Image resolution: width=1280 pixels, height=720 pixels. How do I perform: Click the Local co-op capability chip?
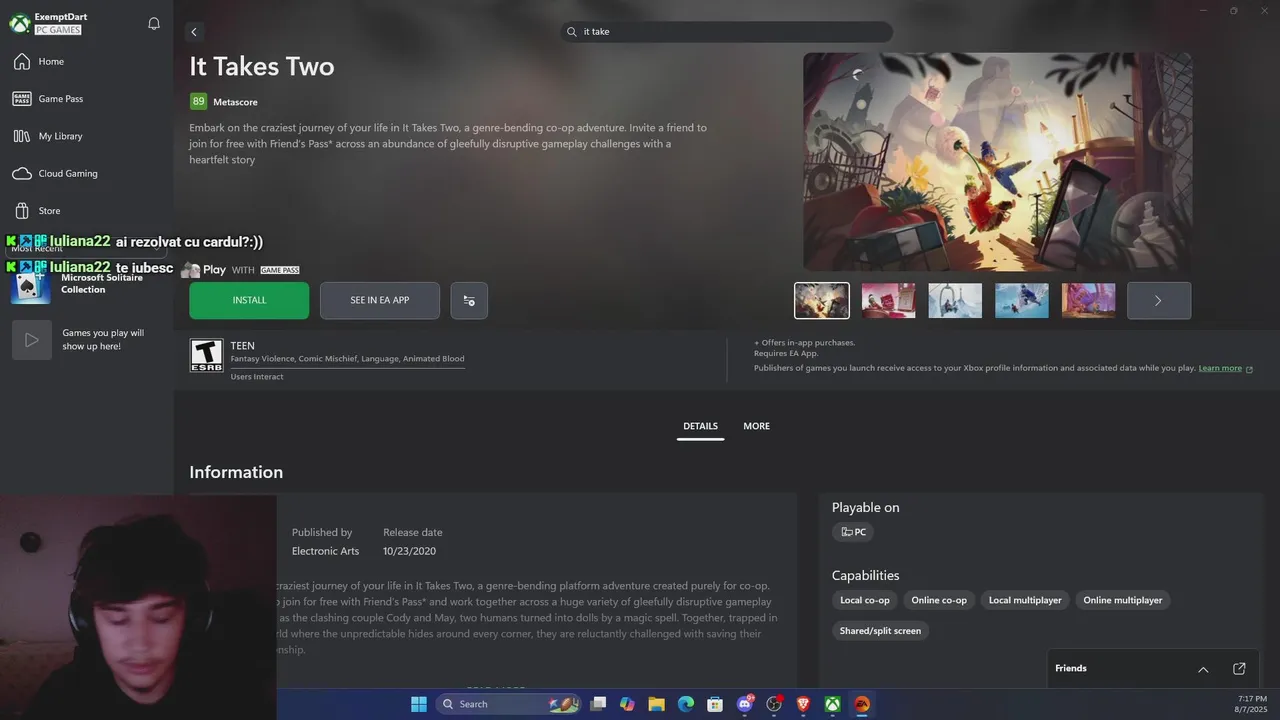click(865, 600)
